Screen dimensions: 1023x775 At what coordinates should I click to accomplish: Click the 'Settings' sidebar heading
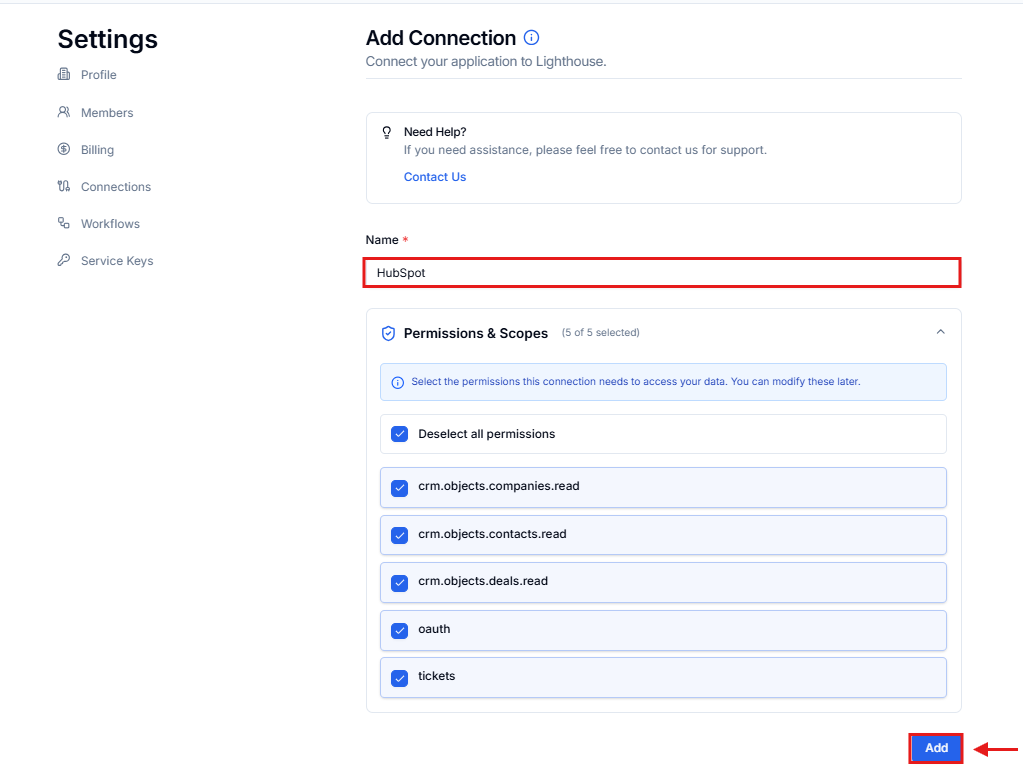tap(108, 39)
